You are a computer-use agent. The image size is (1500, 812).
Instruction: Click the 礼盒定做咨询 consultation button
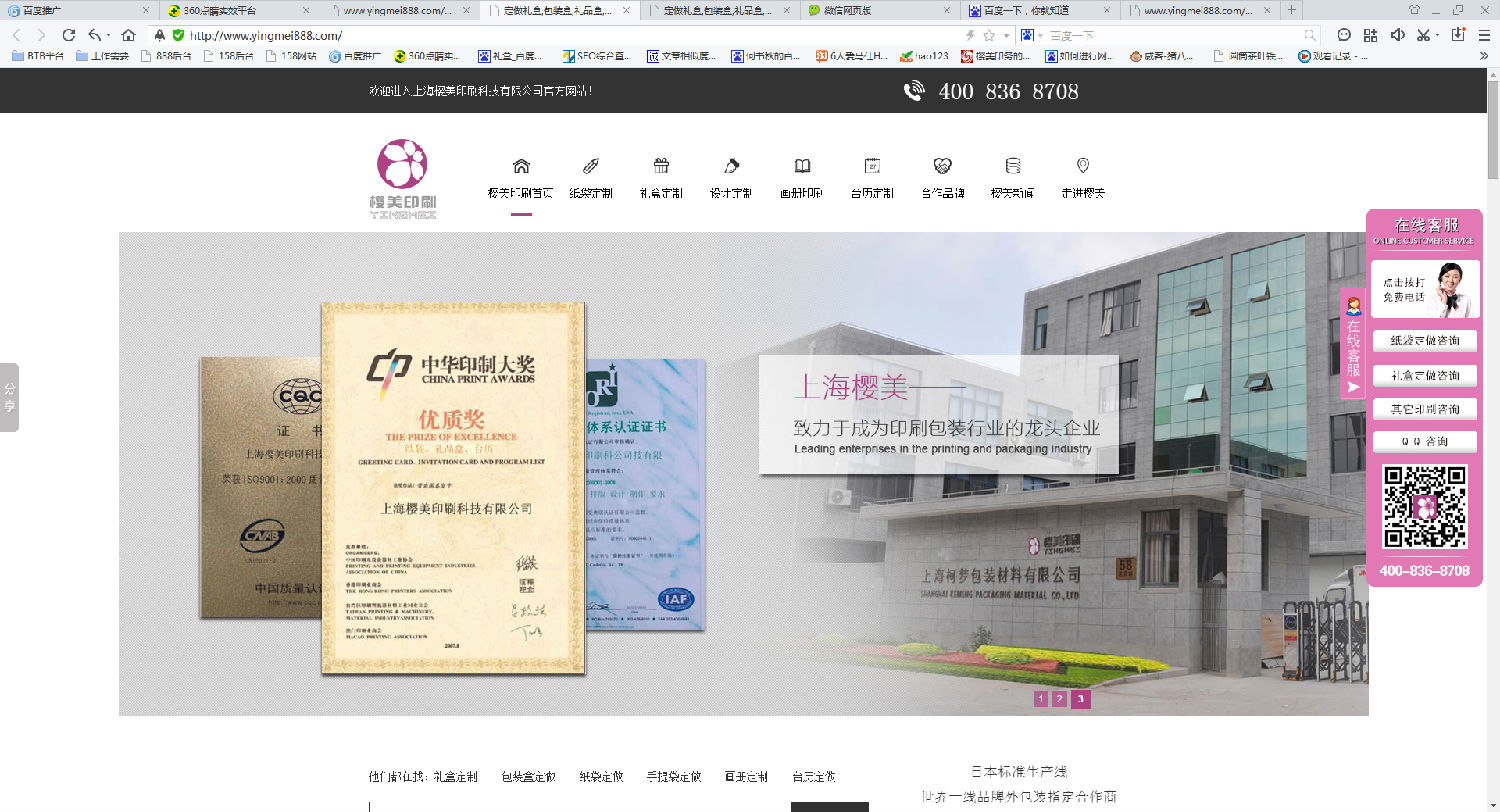(x=1424, y=375)
